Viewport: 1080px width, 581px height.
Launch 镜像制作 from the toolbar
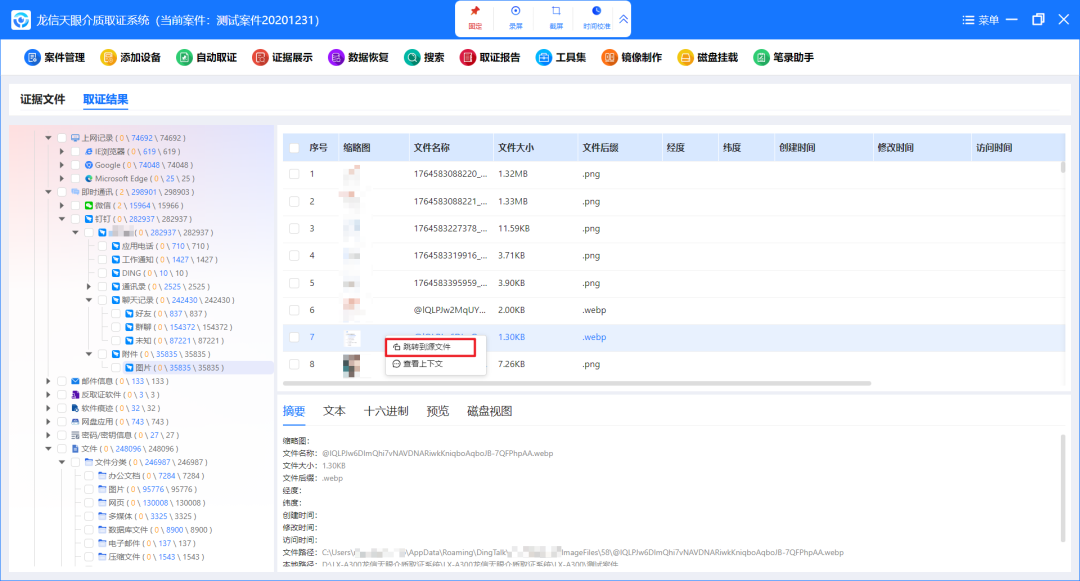(631, 58)
